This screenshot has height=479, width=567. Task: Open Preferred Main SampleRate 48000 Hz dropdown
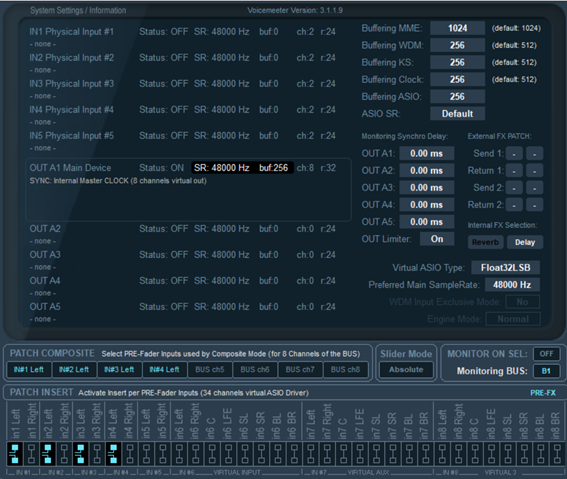tap(512, 285)
